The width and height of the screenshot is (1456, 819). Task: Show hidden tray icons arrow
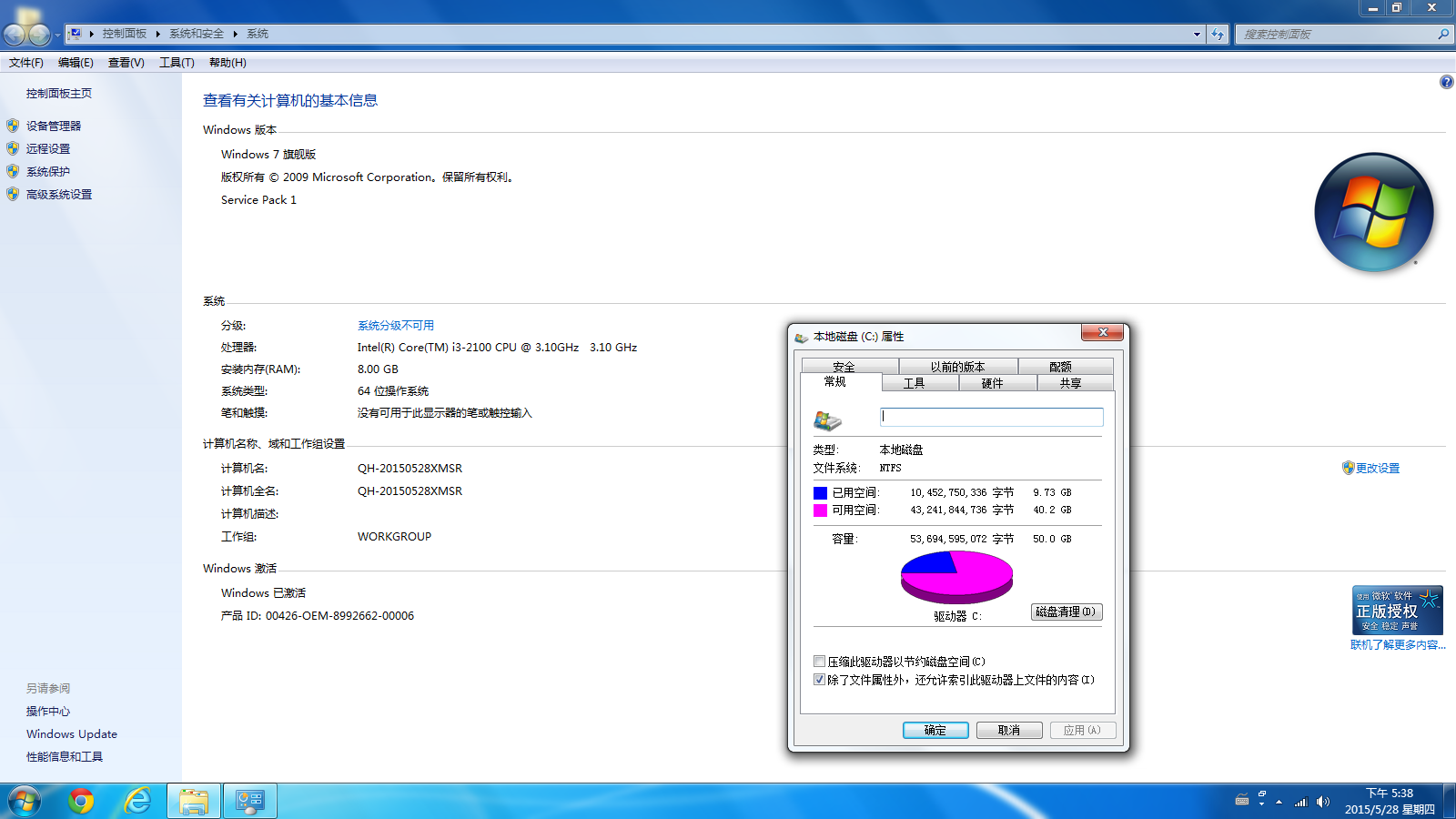(1279, 802)
